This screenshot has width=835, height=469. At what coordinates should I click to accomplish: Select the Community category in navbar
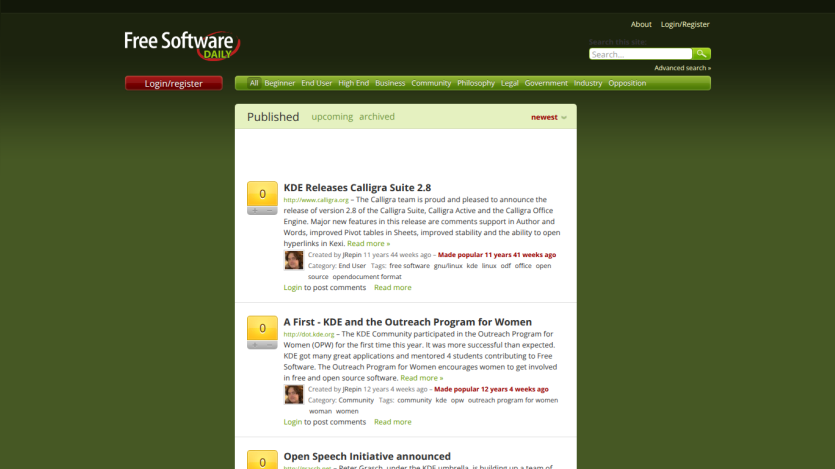click(x=431, y=83)
